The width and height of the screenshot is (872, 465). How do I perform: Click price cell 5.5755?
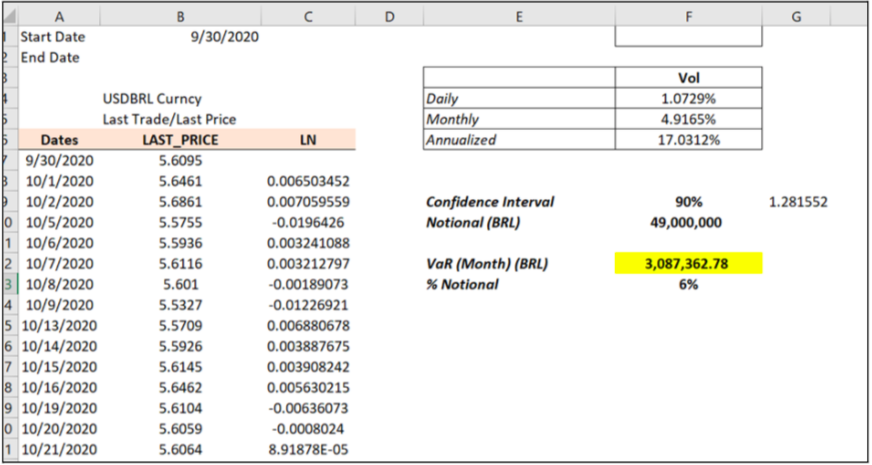[x=181, y=222]
